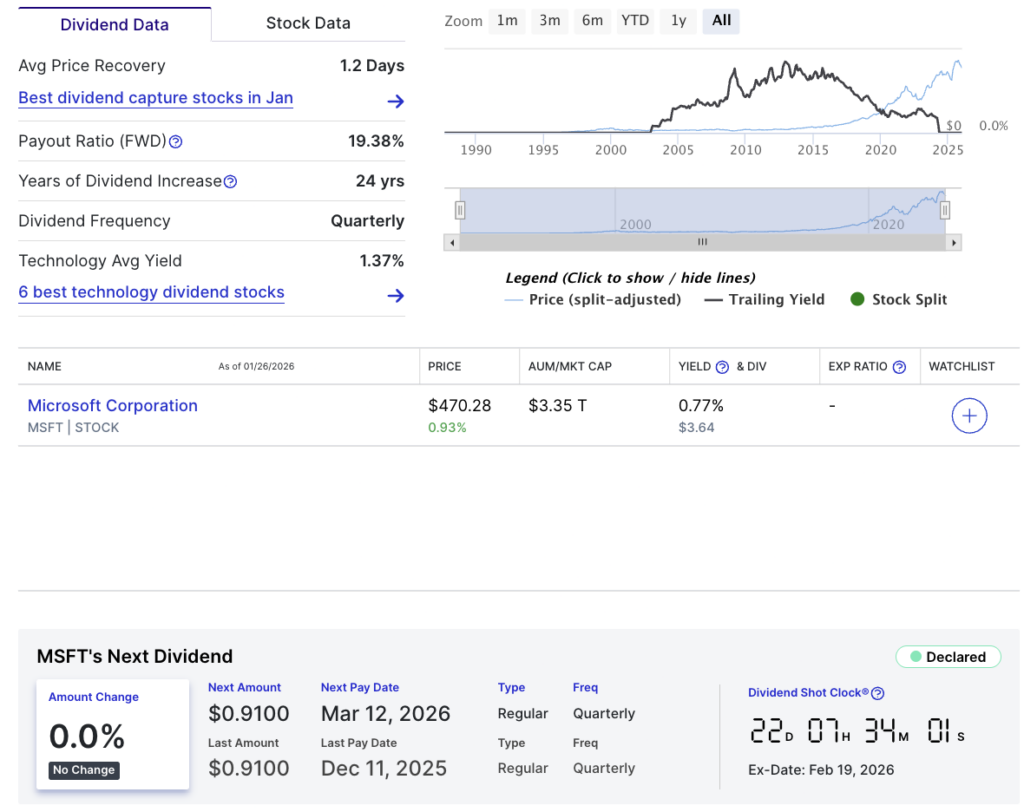Click the Exp Ratio help icon
The width and height of the screenshot is (1024, 812).
pos(899,367)
